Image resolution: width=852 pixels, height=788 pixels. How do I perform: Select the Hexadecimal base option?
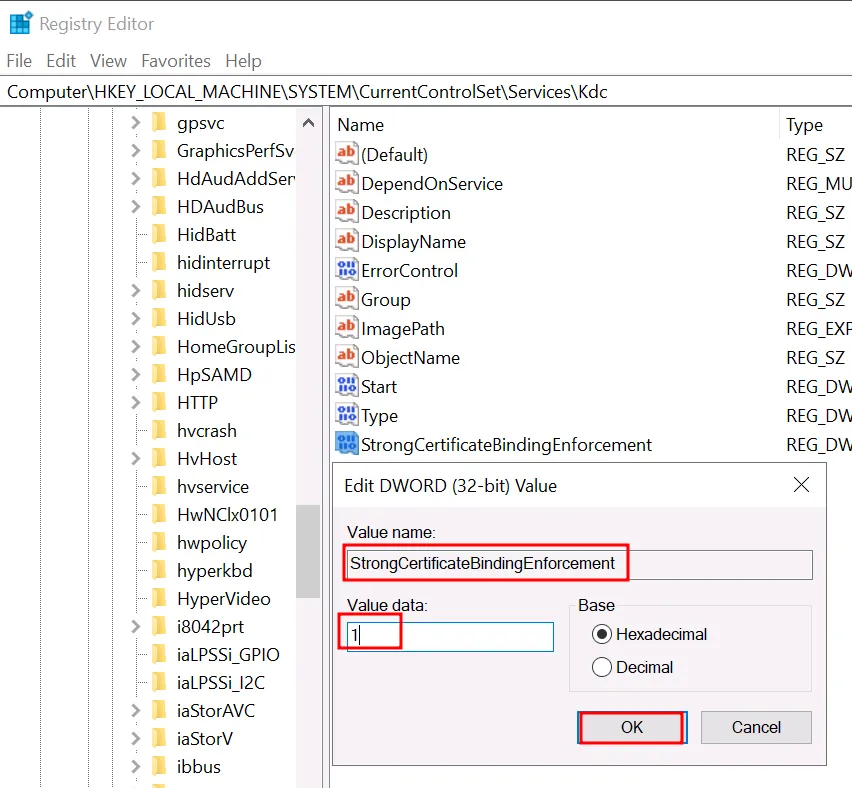[x=602, y=634]
